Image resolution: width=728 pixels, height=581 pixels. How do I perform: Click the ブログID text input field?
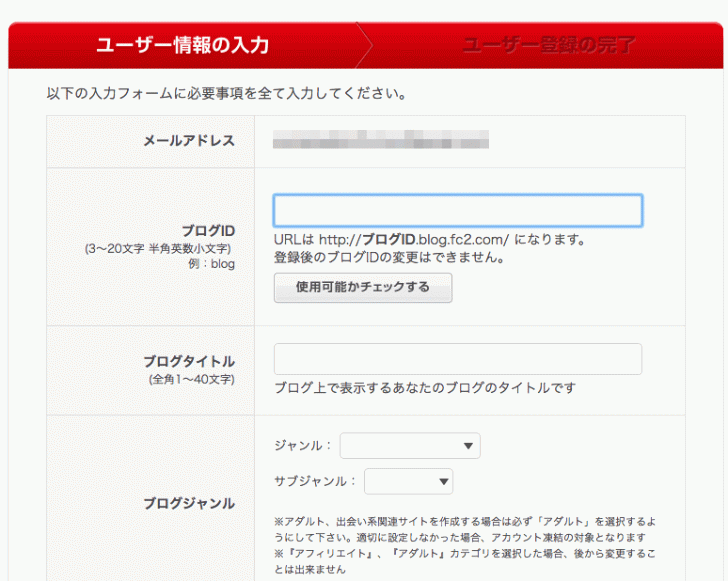457,211
